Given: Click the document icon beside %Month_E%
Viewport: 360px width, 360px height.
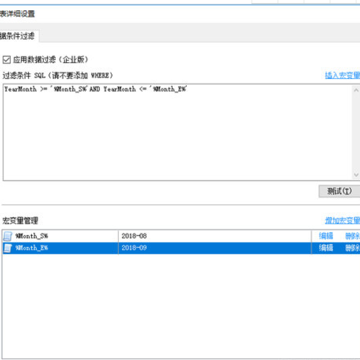Looking at the screenshot, I should (7, 248).
